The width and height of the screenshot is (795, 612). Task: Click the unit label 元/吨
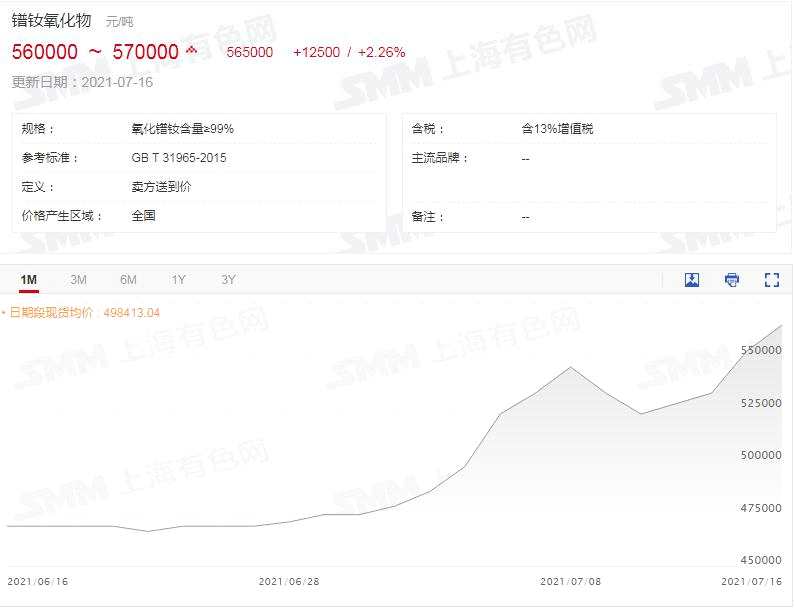coord(120,22)
